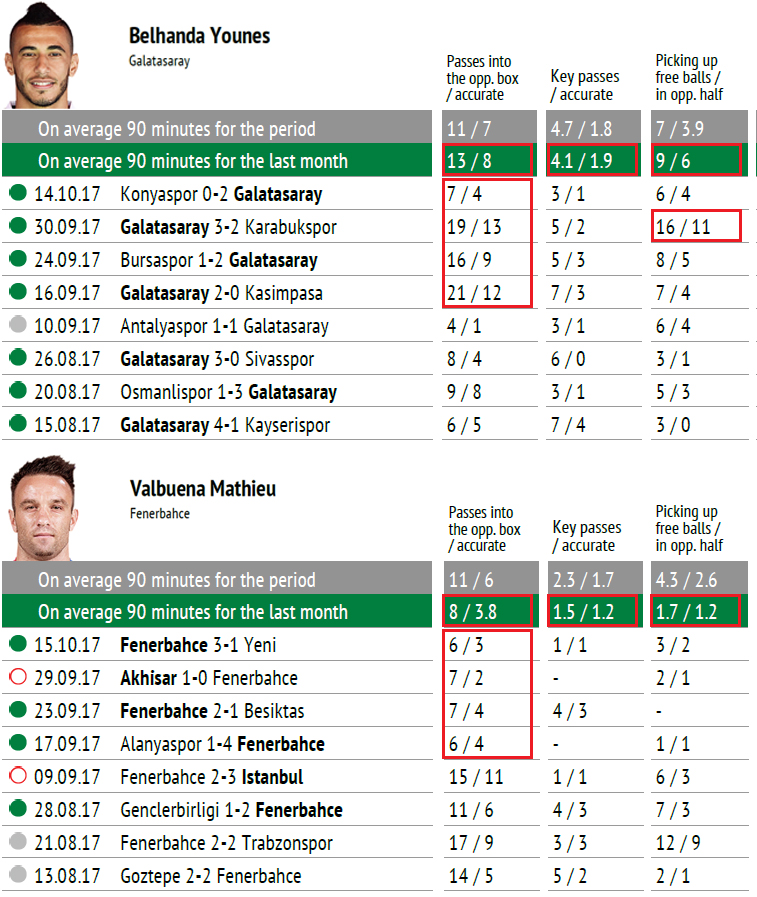Viewport: 757px width, 897px height.
Task: Click grey draw dot for 21.08.17 match
Action: click(x=18, y=842)
